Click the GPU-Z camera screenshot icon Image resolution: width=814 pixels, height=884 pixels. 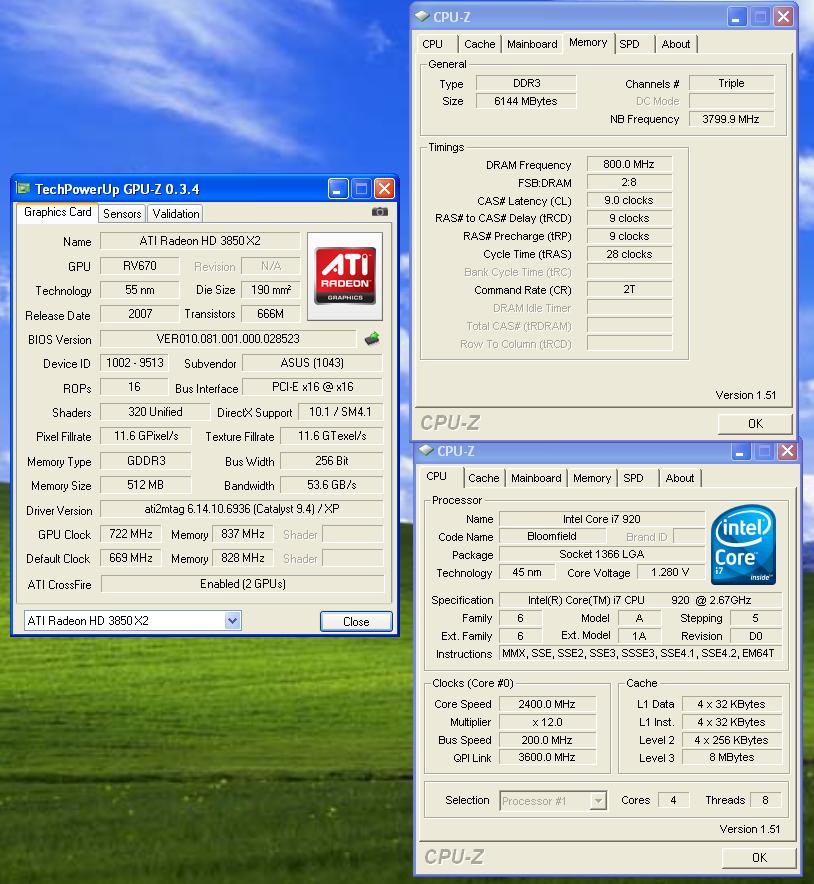[380, 212]
